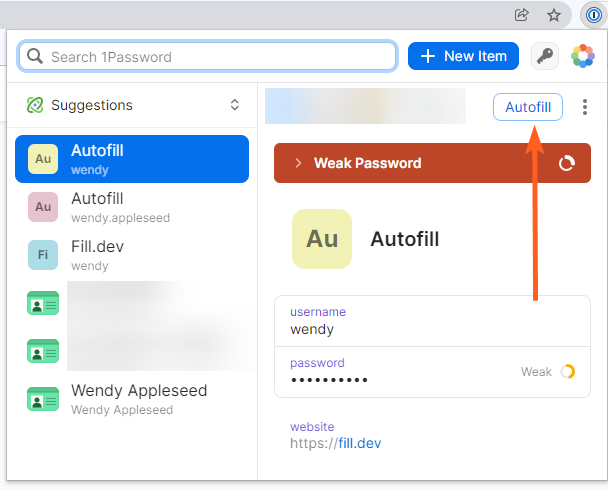Click the Weak password strength indicator
608x491 pixels.
547,372
